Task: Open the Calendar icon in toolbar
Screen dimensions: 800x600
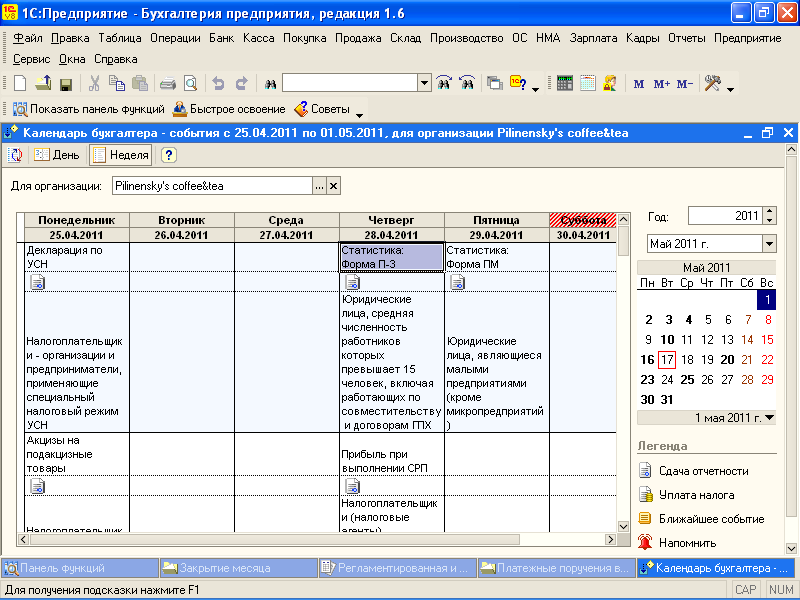Action: tap(588, 83)
